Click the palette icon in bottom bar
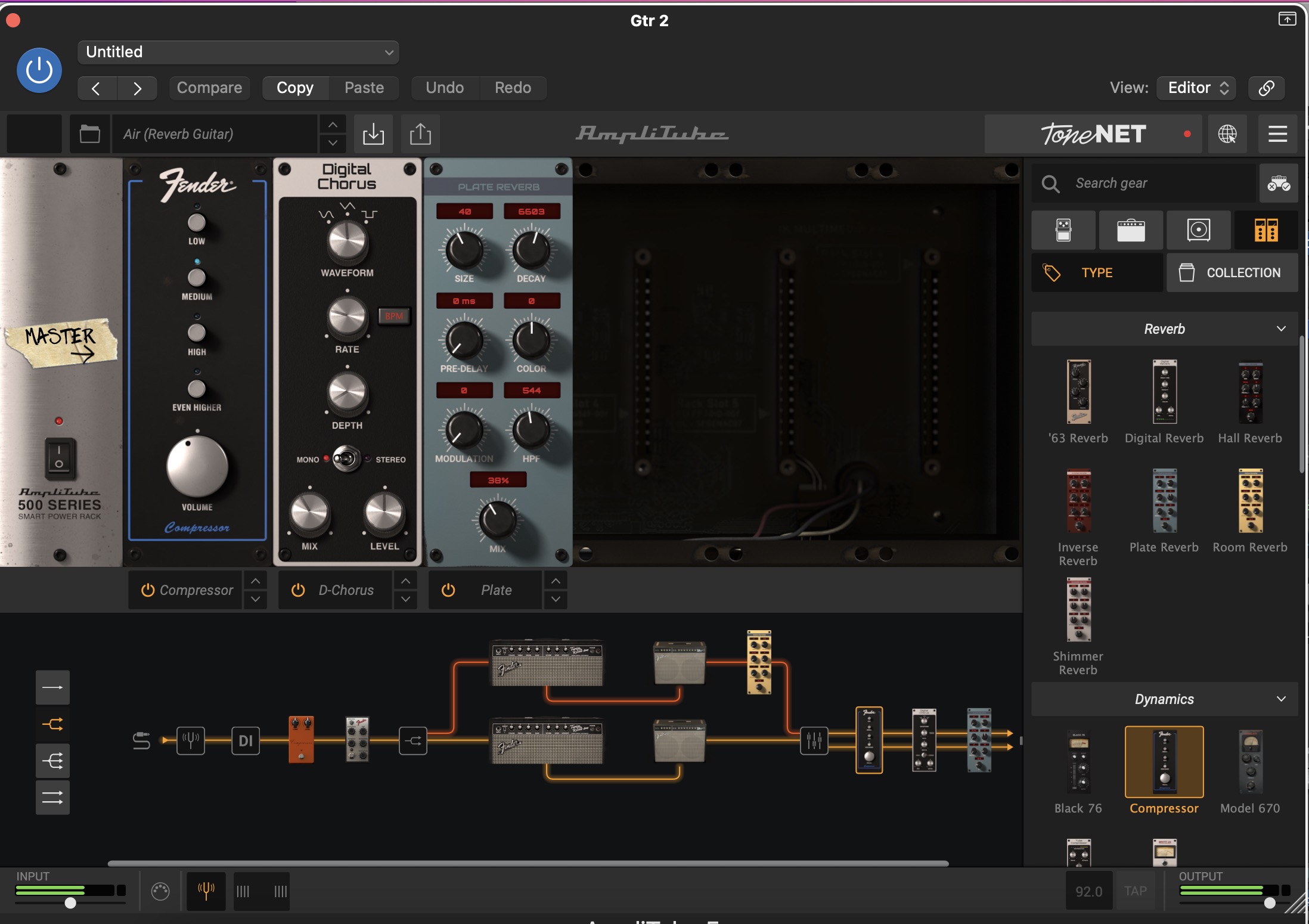1309x924 pixels. pyautogui.click(x=160, y=891)
